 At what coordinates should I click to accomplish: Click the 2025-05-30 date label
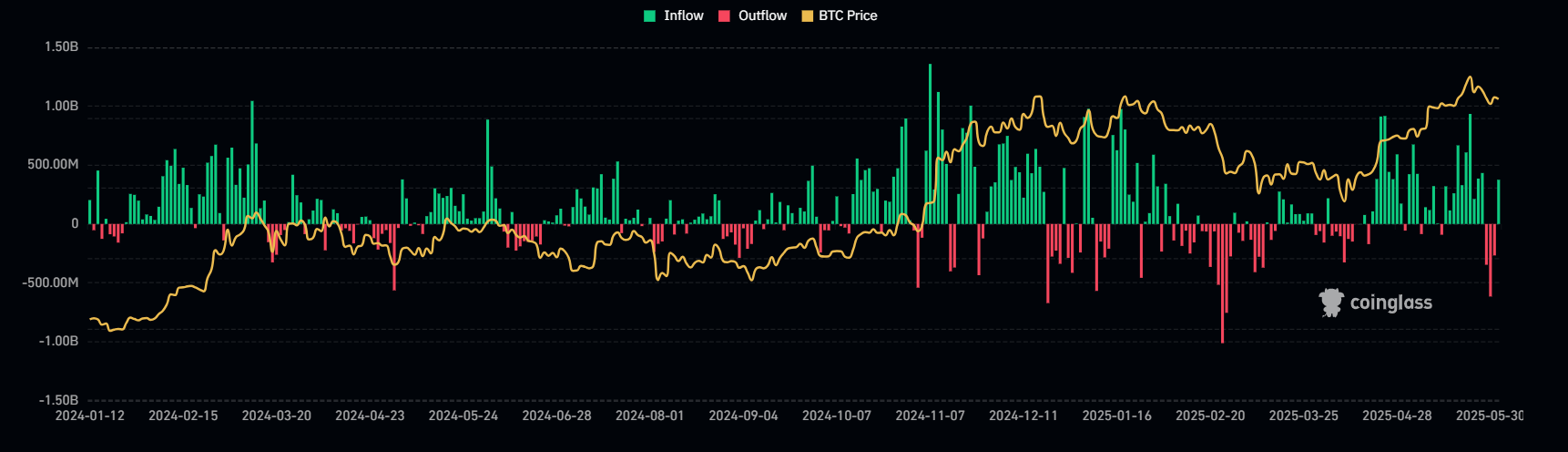coord(1490,416)
